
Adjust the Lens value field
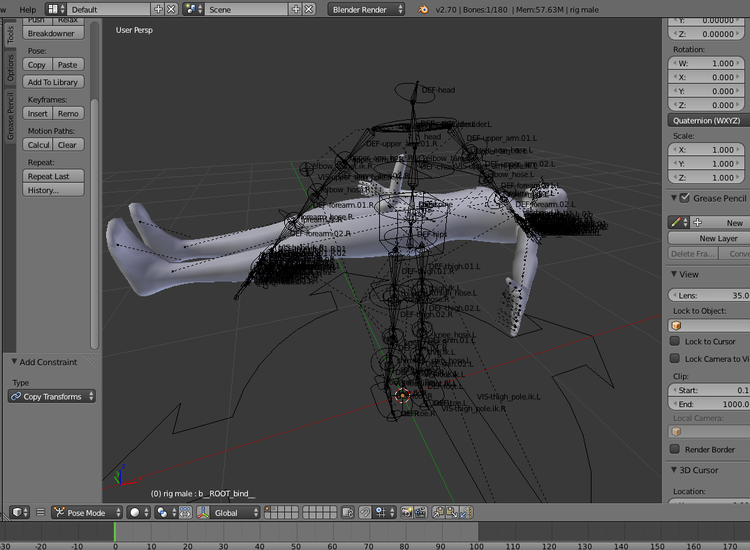pos(708,295)
